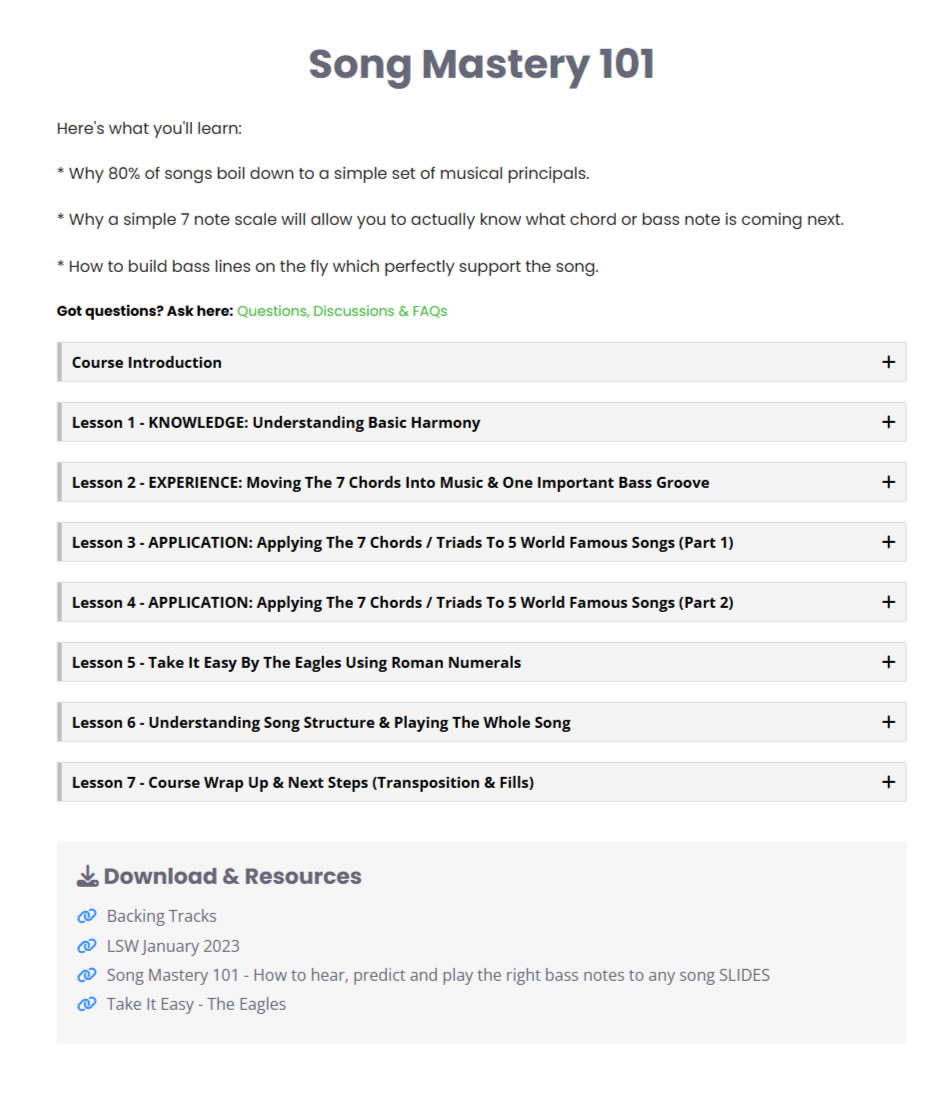Screen dimensions: 950x1113
Task: Expand Lesson 4 - Applying Triads Part 2
Action: tap(480, 602)
